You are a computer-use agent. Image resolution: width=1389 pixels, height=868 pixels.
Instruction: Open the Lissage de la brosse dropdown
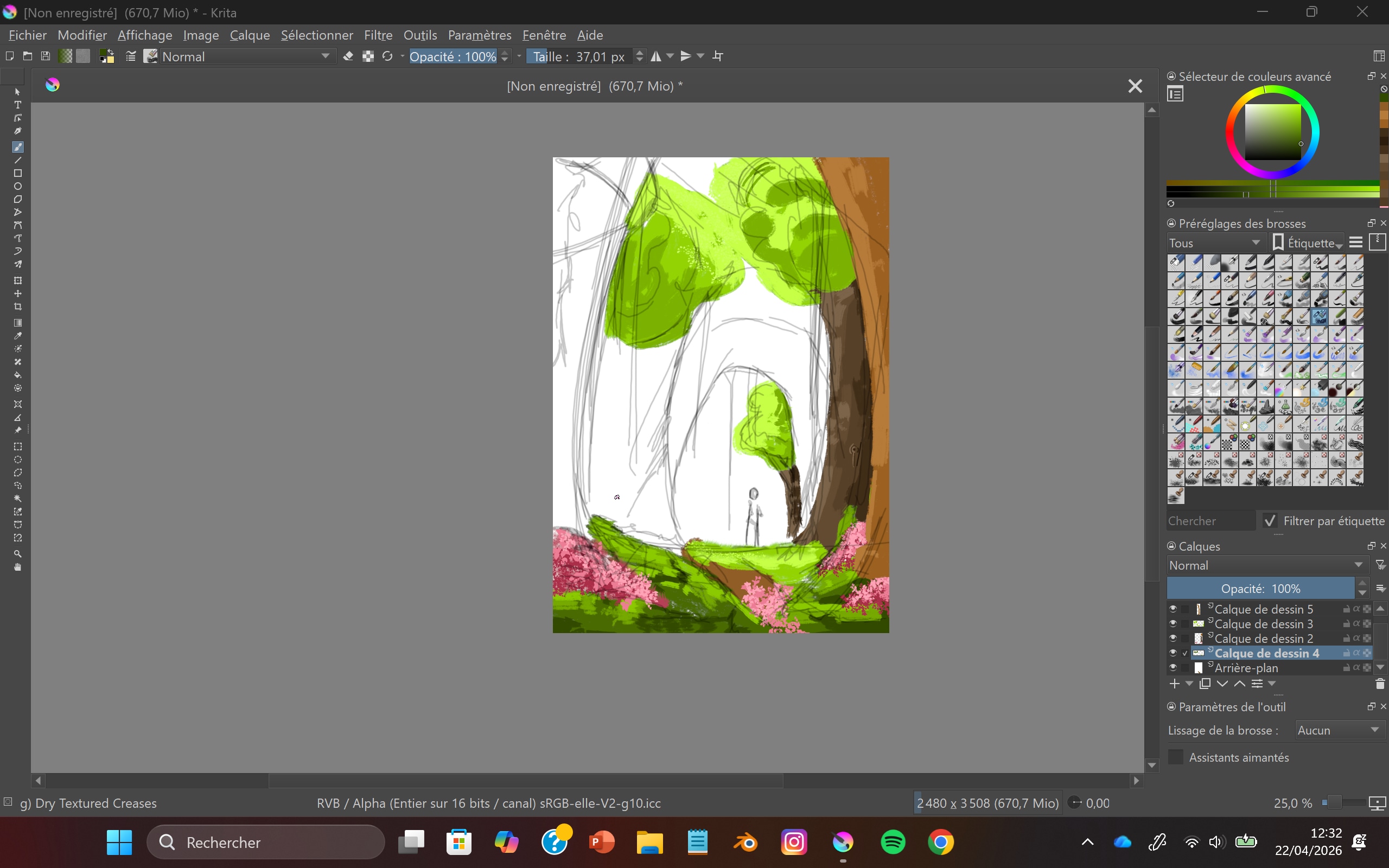pos(1338,730)
